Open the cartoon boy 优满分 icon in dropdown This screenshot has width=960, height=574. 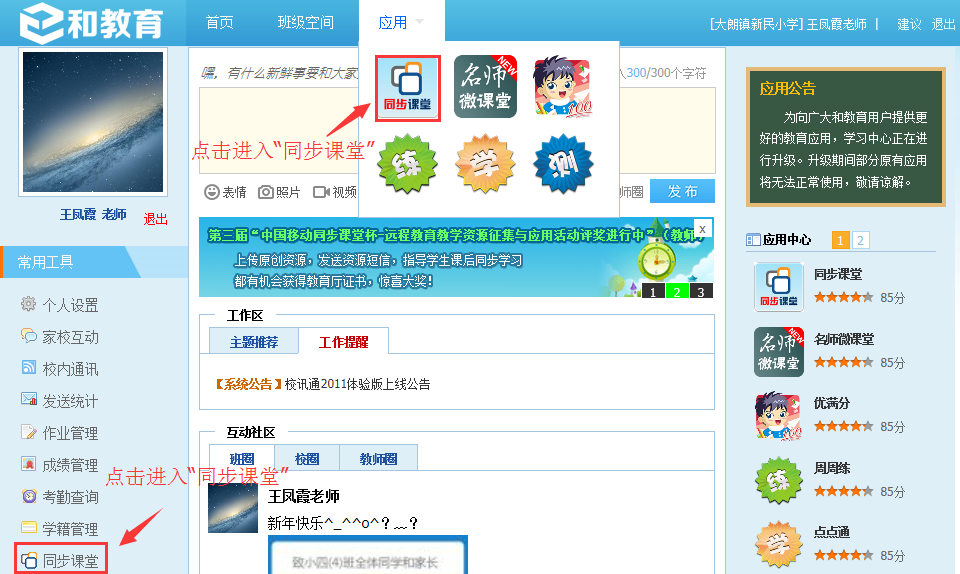coord(562,87)
